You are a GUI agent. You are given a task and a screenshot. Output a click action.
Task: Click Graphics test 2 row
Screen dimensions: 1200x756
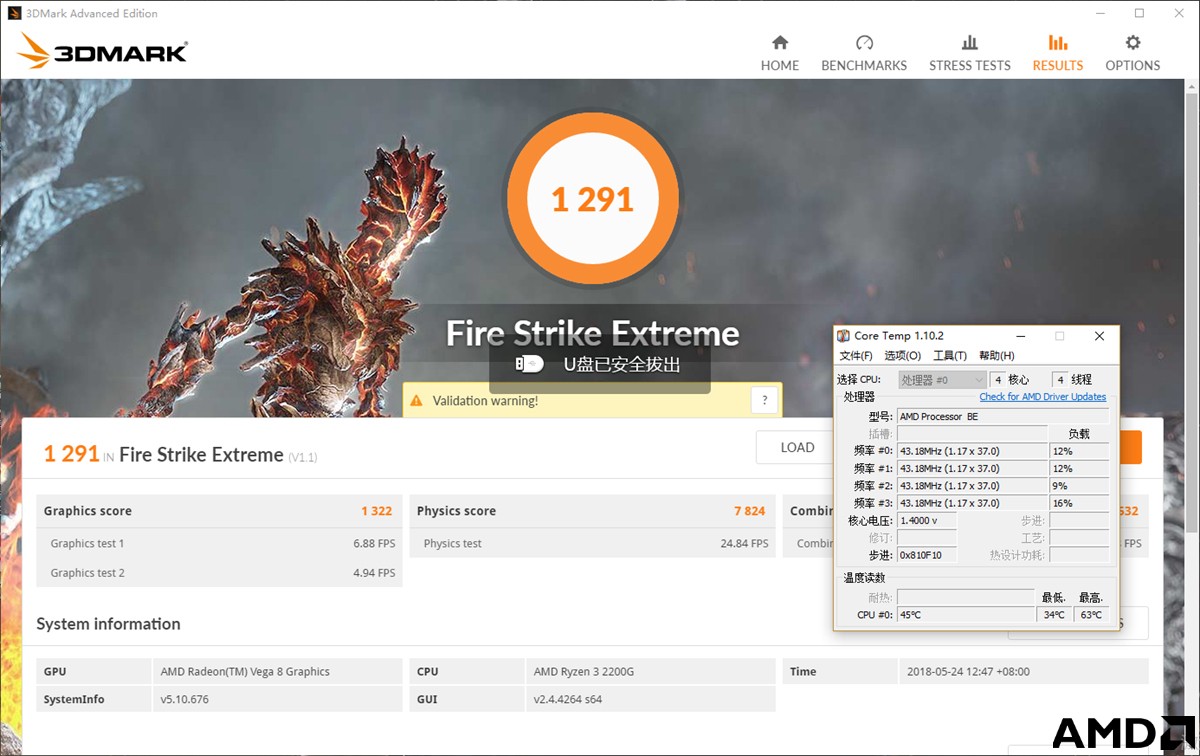(x=219, y=573)
